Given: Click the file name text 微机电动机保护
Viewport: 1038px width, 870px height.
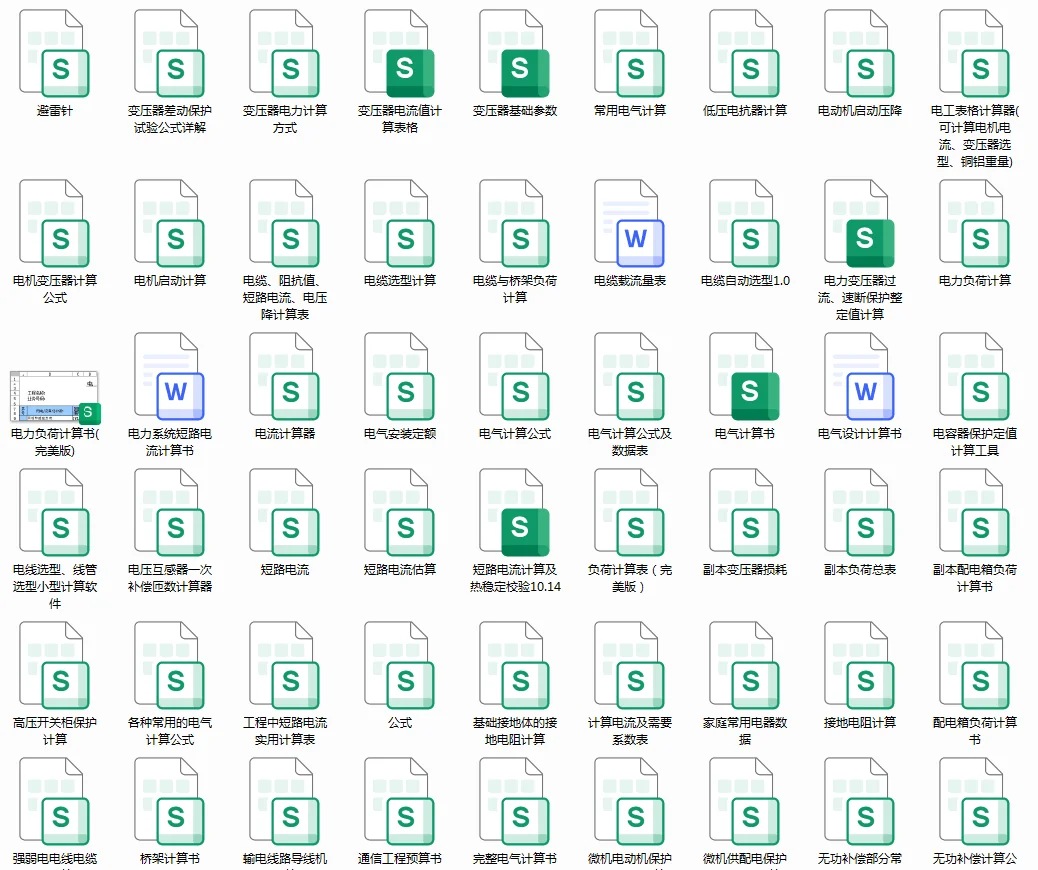Looking at the screenshot, I should click(x=630, y=859).
